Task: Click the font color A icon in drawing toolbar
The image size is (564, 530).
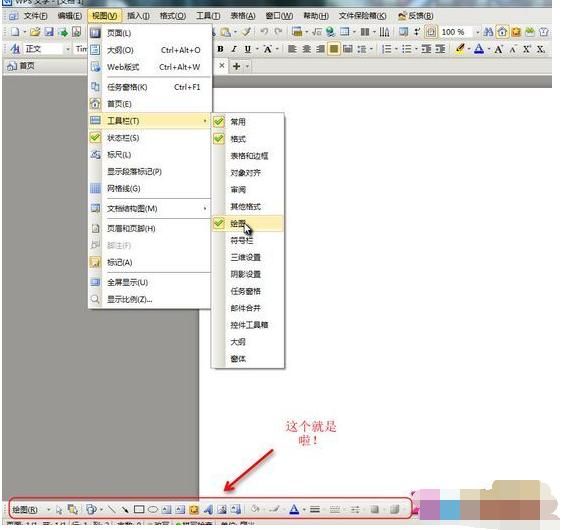Action: (294, 509)
